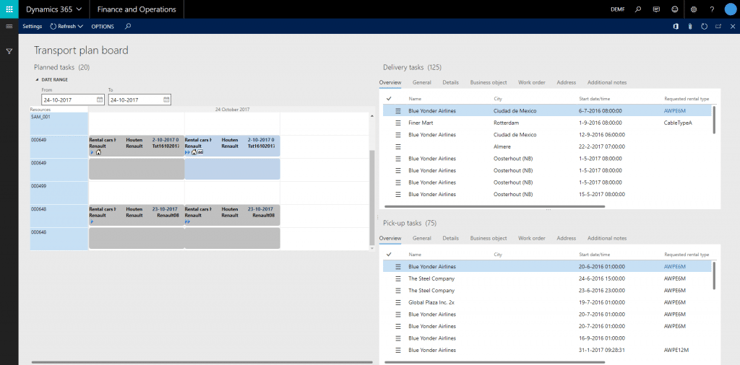Click the page refresh circular icon
Image resolution: width=740 pixels, height=365 pixels.
pos(704,26)
